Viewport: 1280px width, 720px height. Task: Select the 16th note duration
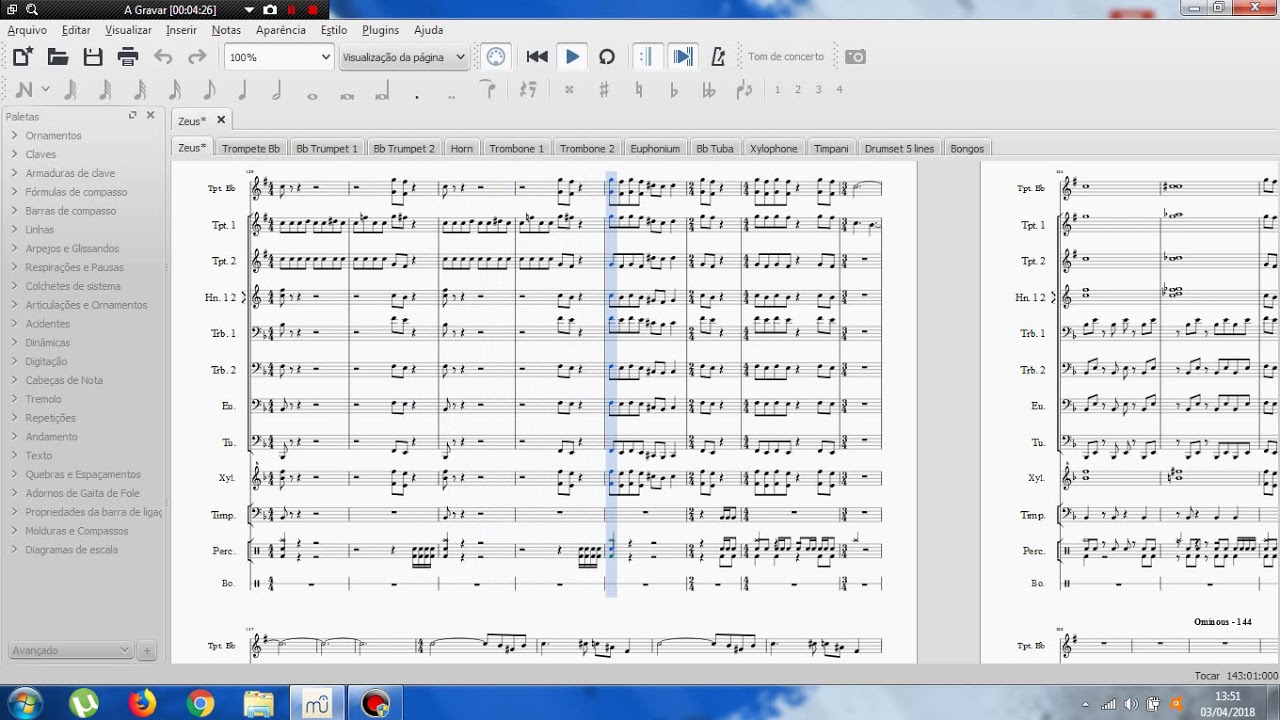(174, 90)
